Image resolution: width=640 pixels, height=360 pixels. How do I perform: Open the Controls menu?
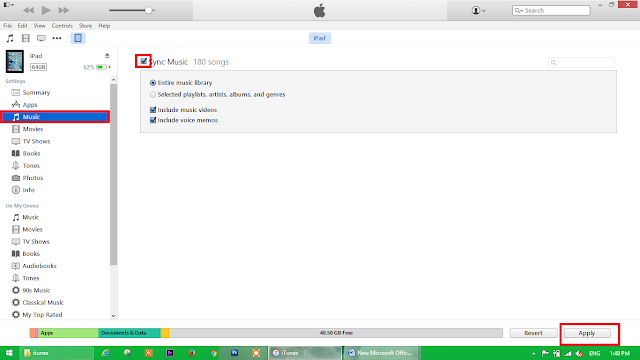62,26
